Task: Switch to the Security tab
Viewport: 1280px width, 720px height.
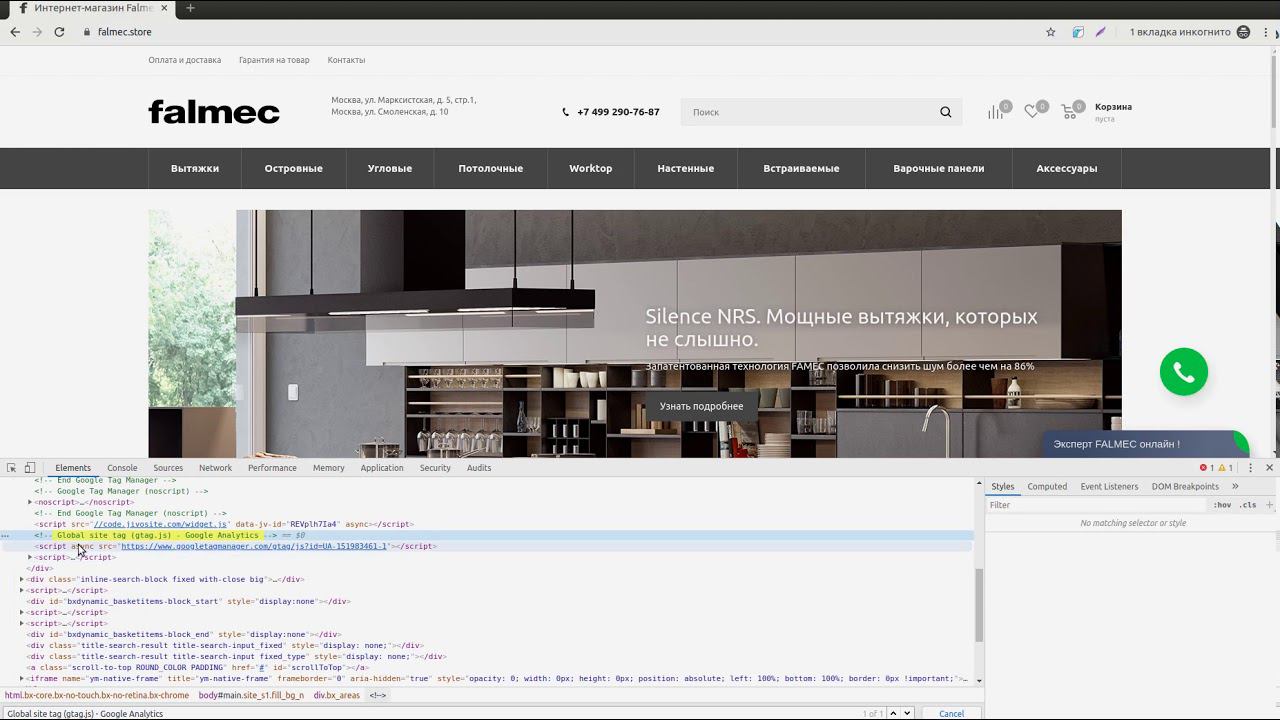Action: pos(435,468)
